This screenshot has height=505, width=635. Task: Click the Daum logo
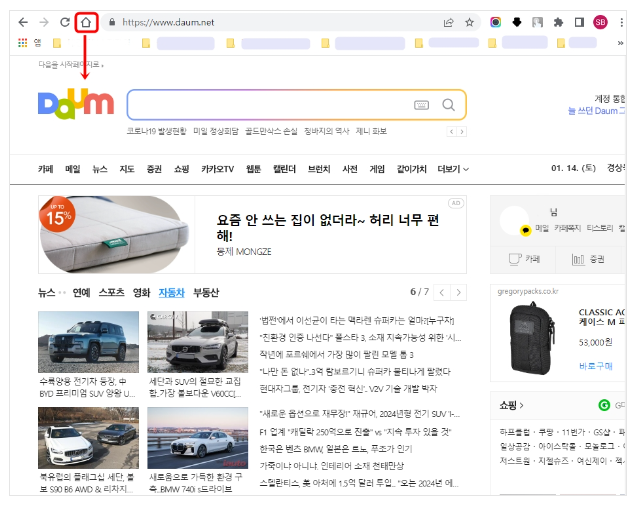76,104
